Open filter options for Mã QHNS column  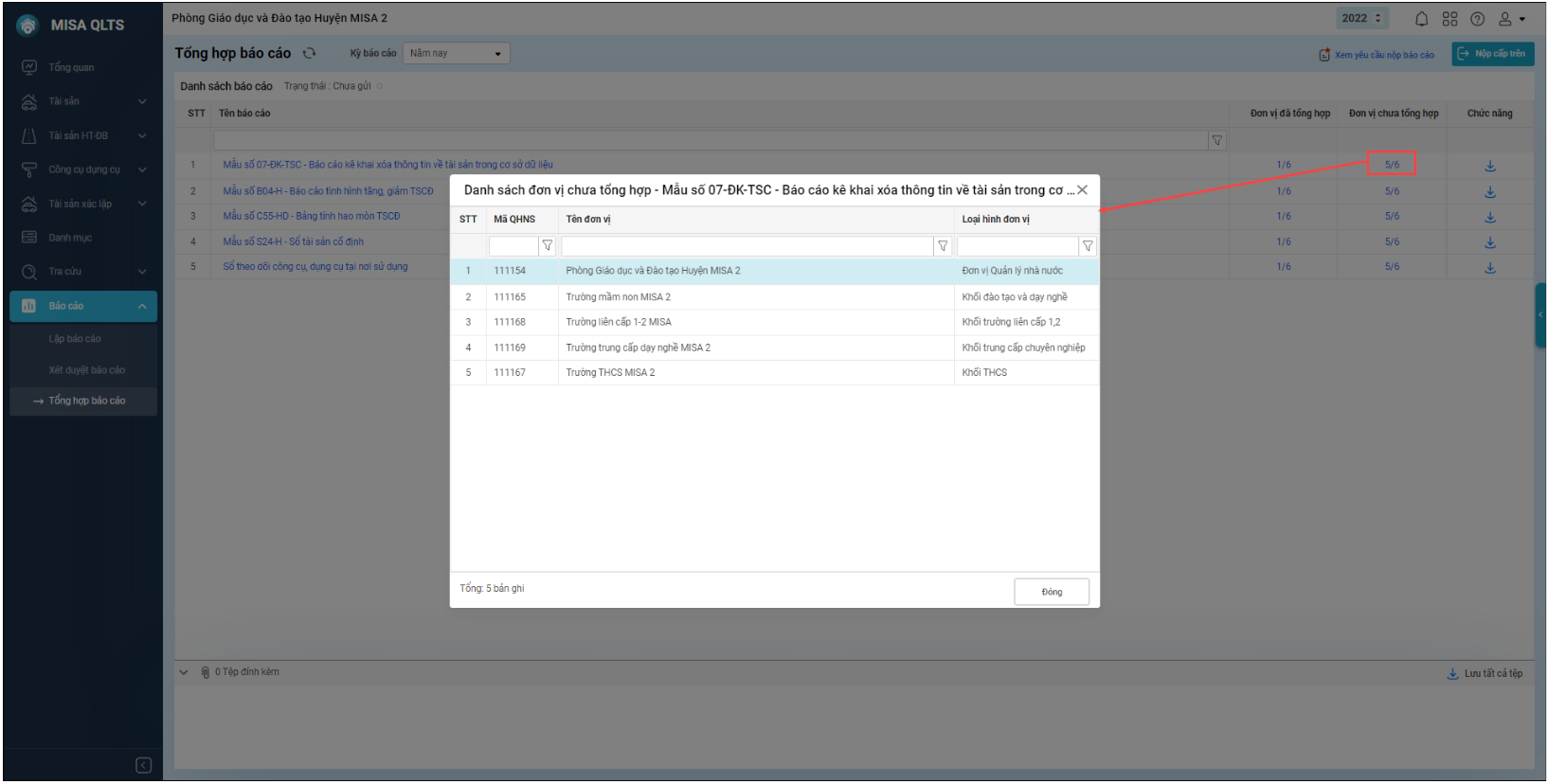click(x=547, y=246)
